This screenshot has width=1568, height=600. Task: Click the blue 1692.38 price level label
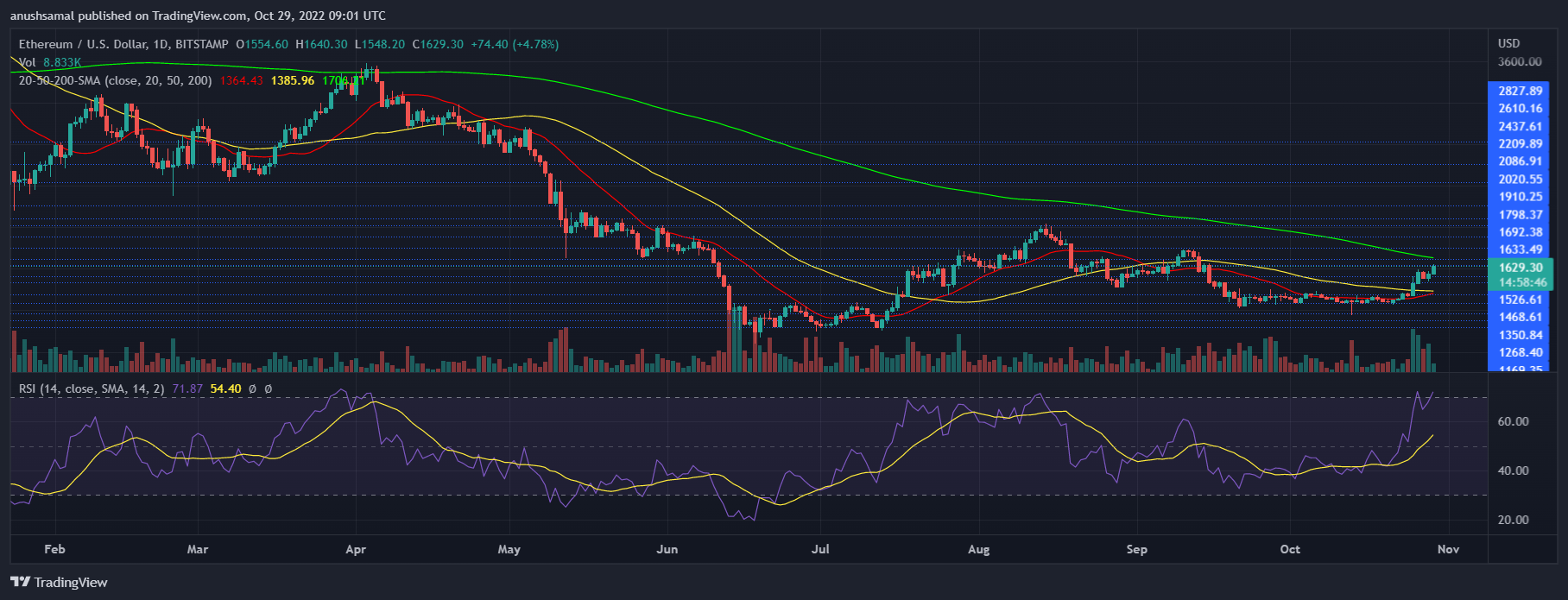pyautogui.click(x=1521, y=232)
